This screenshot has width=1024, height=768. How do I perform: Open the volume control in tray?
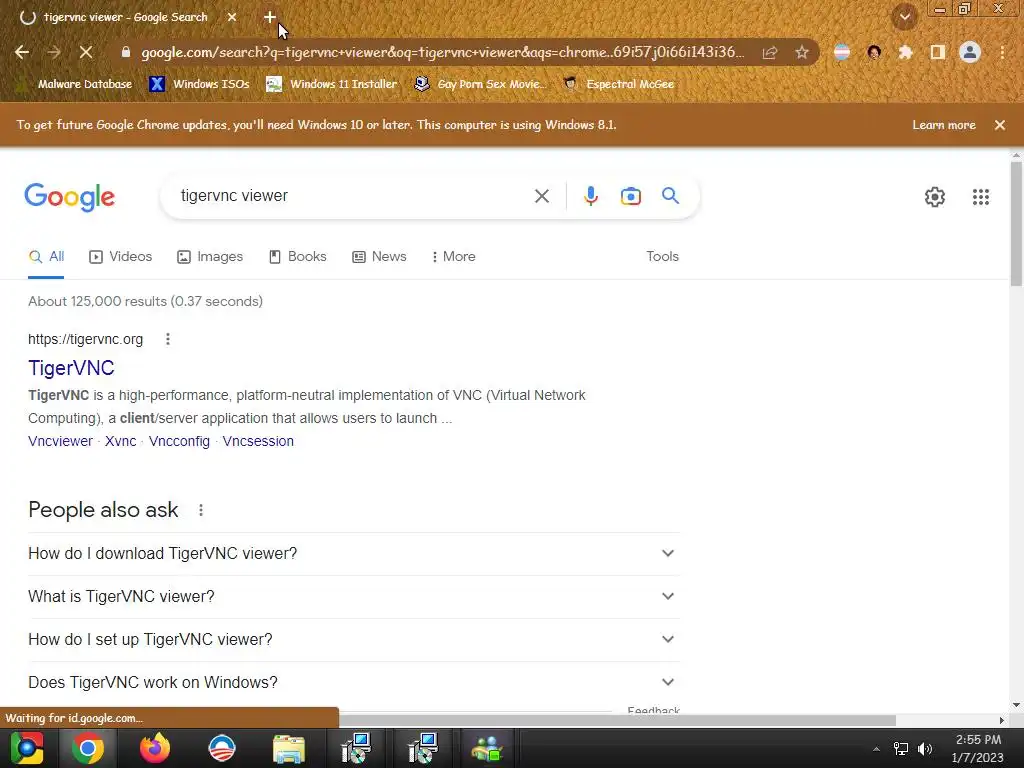pyautogui.click(x=925, y=749)
